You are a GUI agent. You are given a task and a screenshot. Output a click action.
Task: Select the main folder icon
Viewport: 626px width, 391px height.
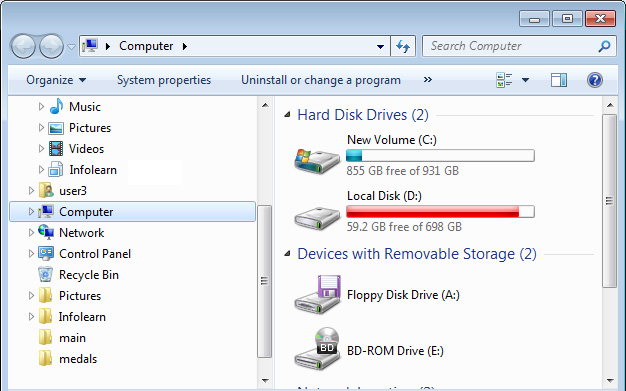tap(46, 337)
